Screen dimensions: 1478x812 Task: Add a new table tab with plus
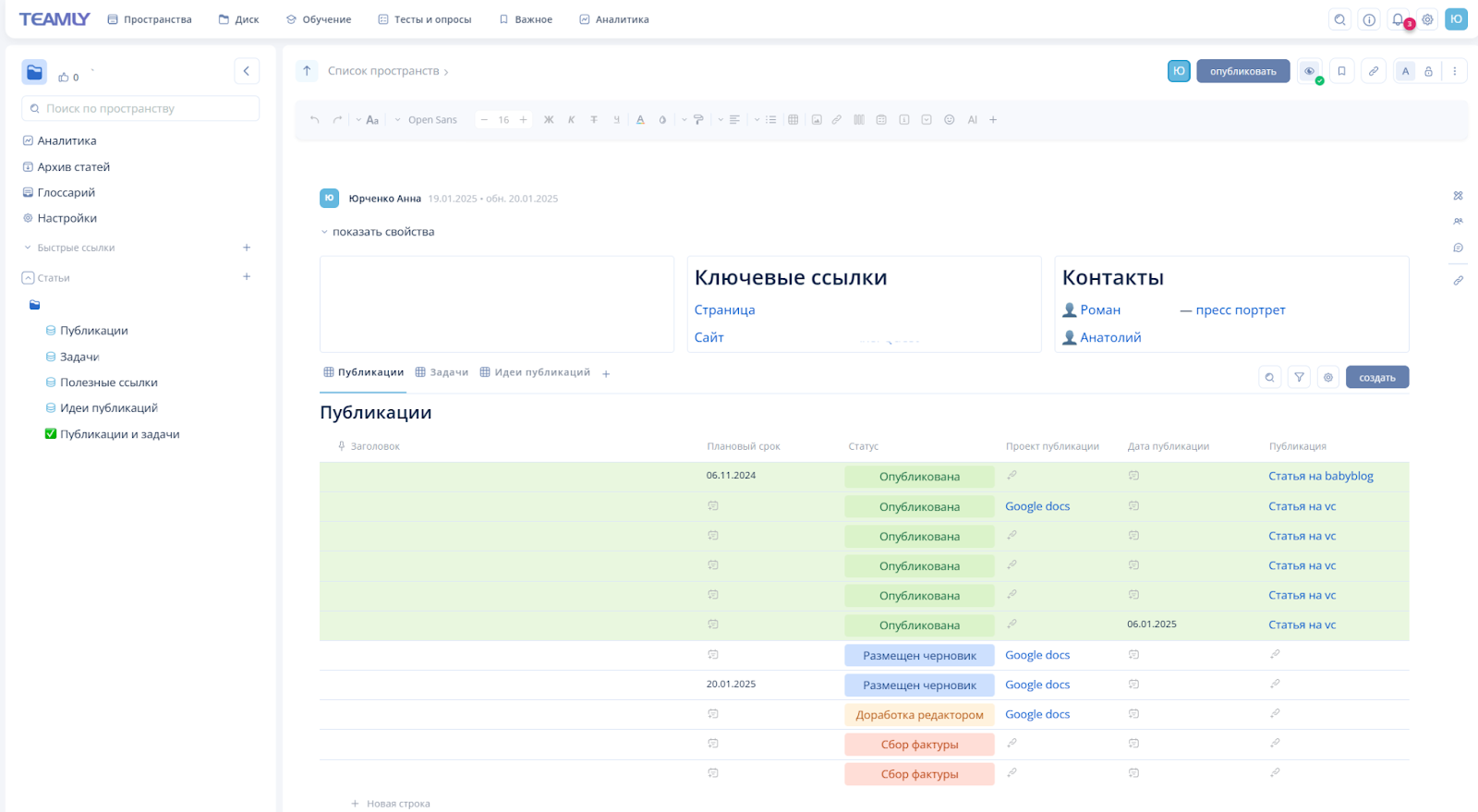[x=606, y=374]
